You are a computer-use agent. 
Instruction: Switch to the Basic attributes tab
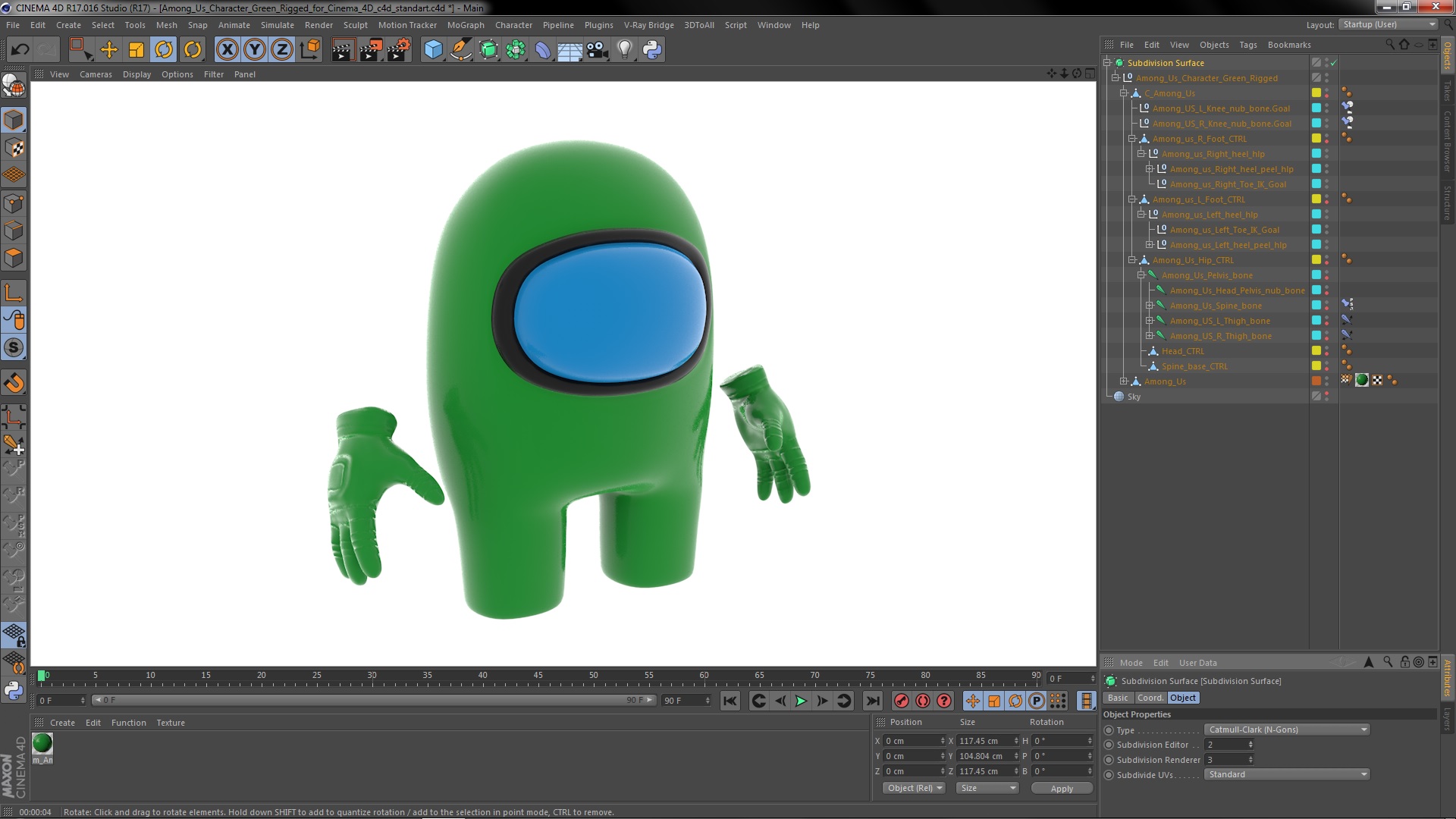point(1118,698)
